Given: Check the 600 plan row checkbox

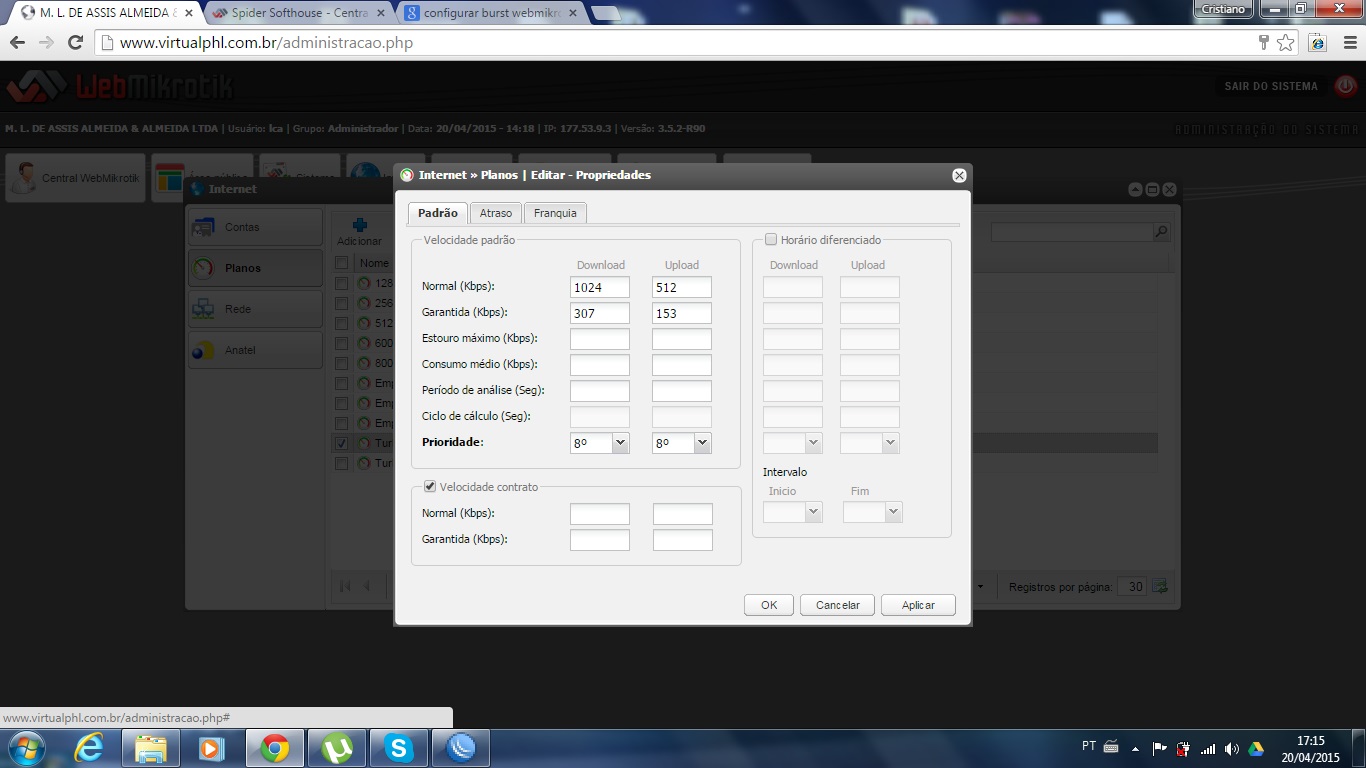Looking at the screenshot, I should coord(342,343).
